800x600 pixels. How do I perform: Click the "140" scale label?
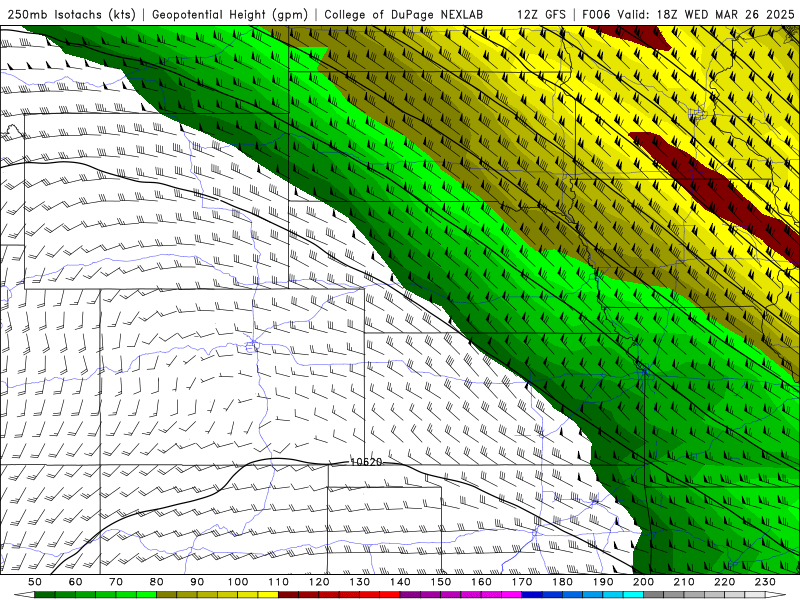(x=400, y=582)
